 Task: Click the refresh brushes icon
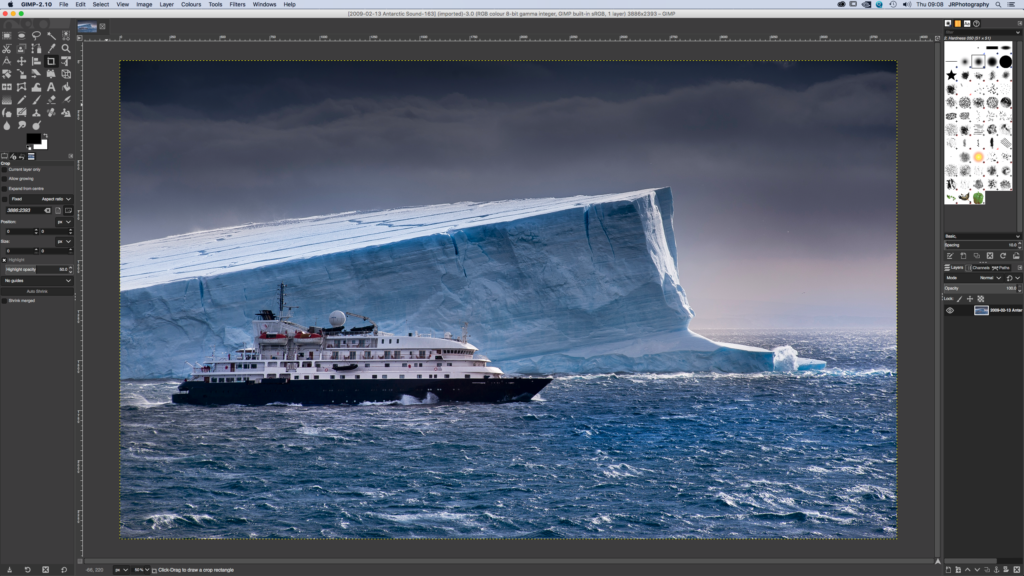coord(1003,256)
